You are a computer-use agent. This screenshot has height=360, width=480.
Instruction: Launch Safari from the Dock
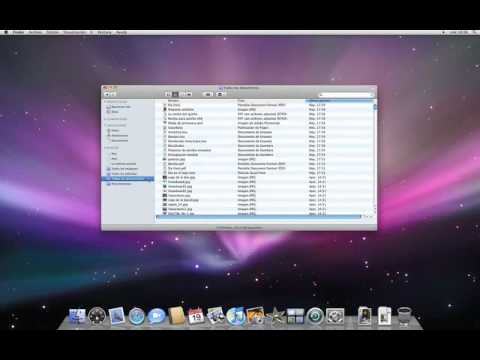(137, 316)
